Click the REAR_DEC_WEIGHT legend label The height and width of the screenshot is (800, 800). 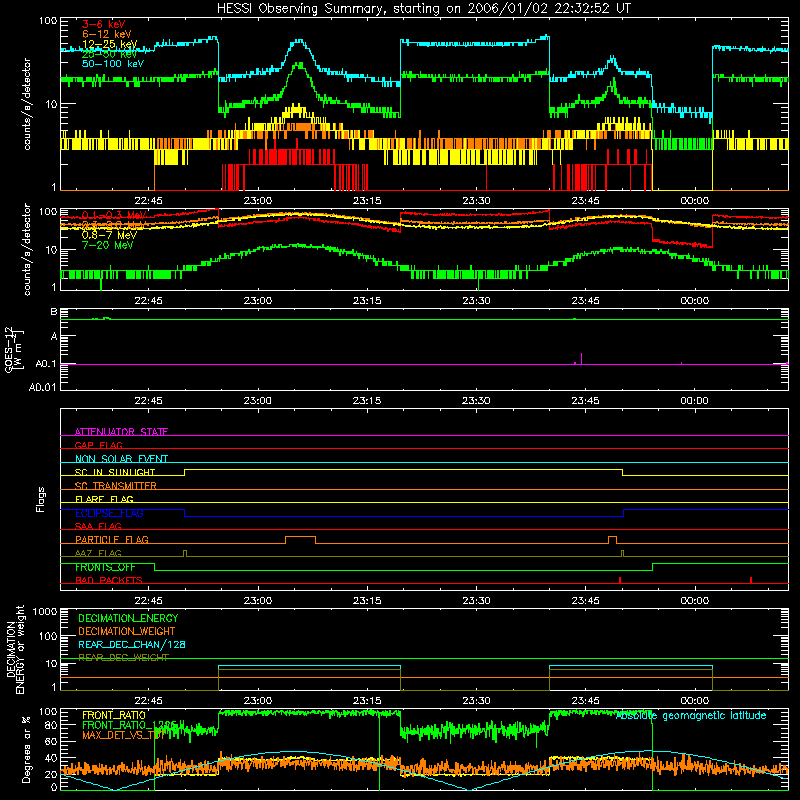tap(123, 658)
